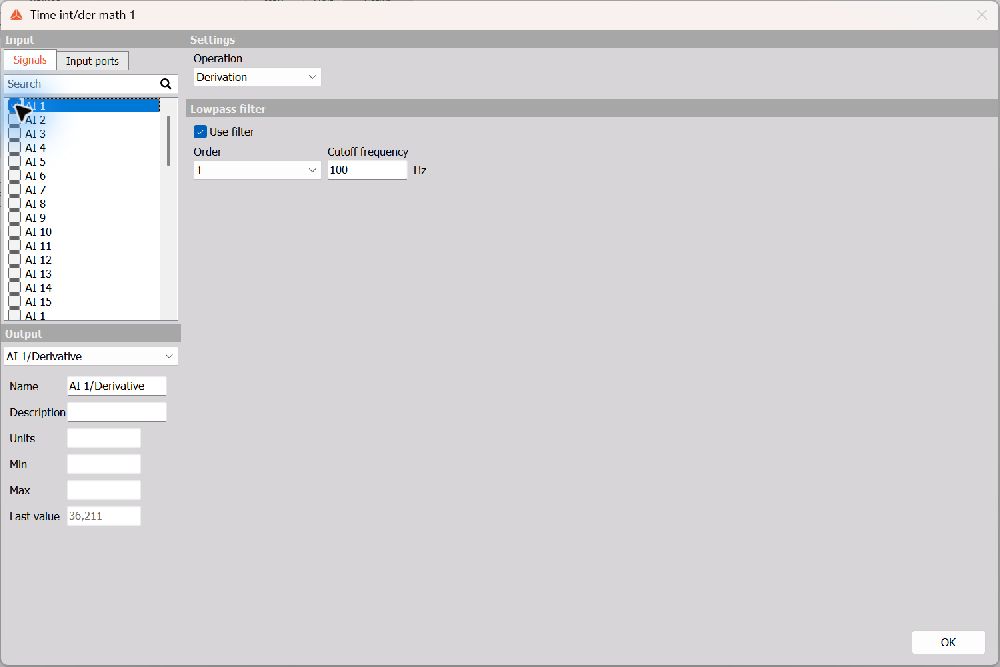Enable the AI 9 signal checkbox
Viewport: 1000px width, 667px height.
coord(14,218)
